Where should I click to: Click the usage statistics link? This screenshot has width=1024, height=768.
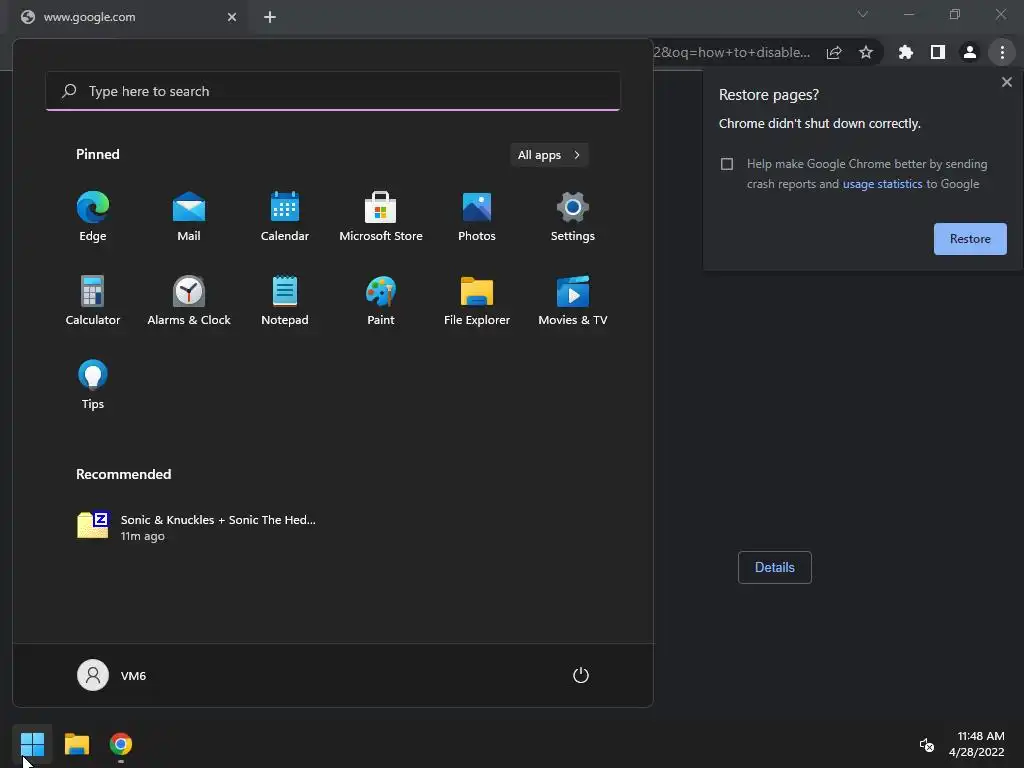(x=882, y=184)
